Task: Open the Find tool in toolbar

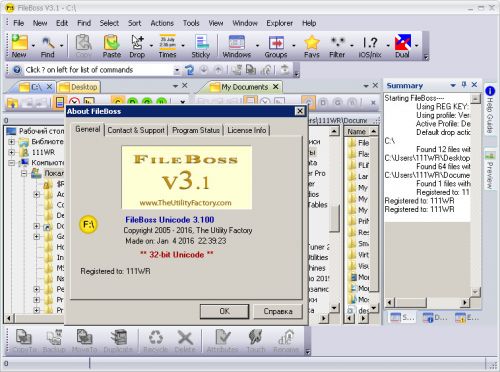Action: [x=48, y=46]
